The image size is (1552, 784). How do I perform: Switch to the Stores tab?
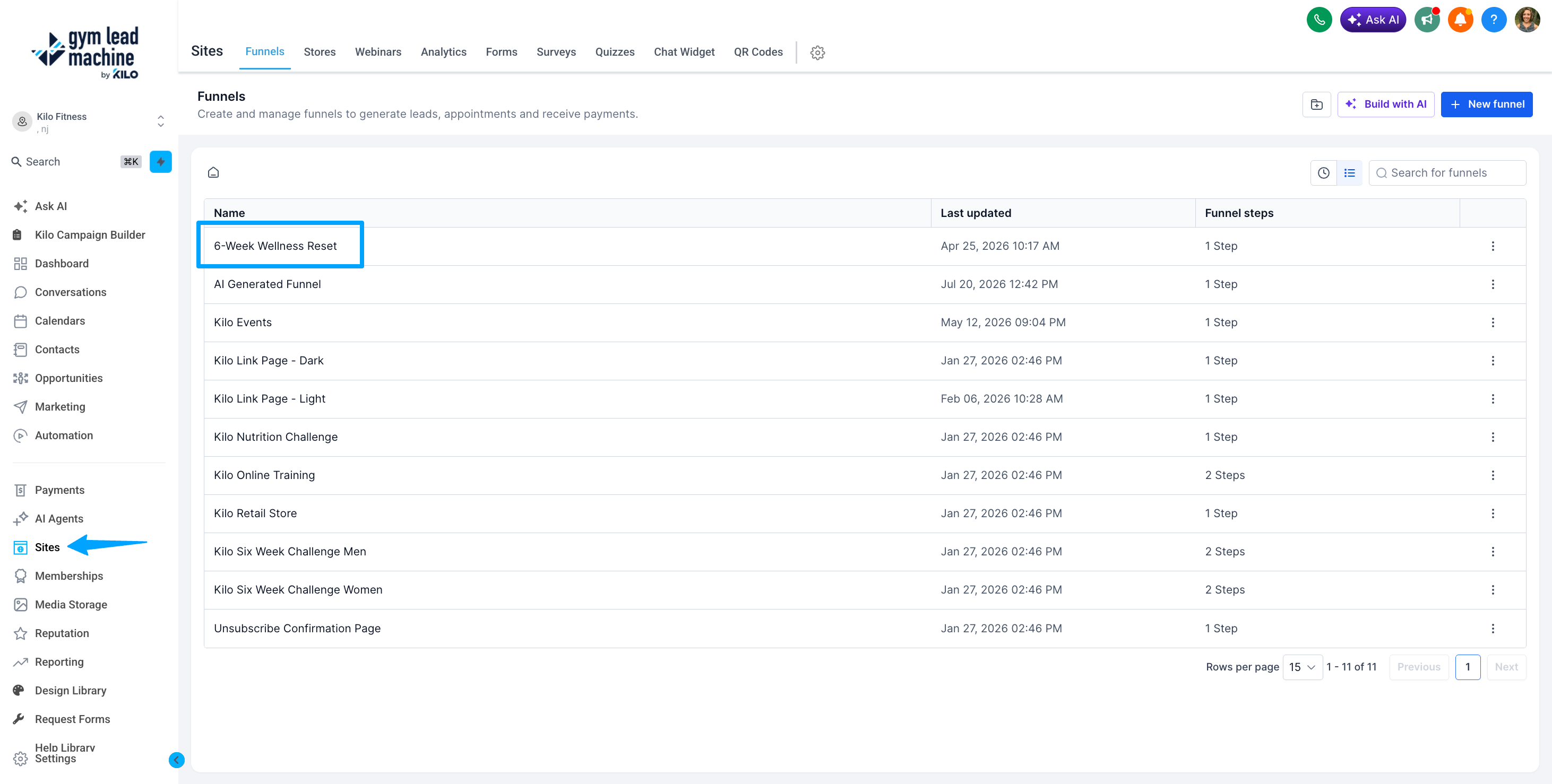[x=320, y=53]
